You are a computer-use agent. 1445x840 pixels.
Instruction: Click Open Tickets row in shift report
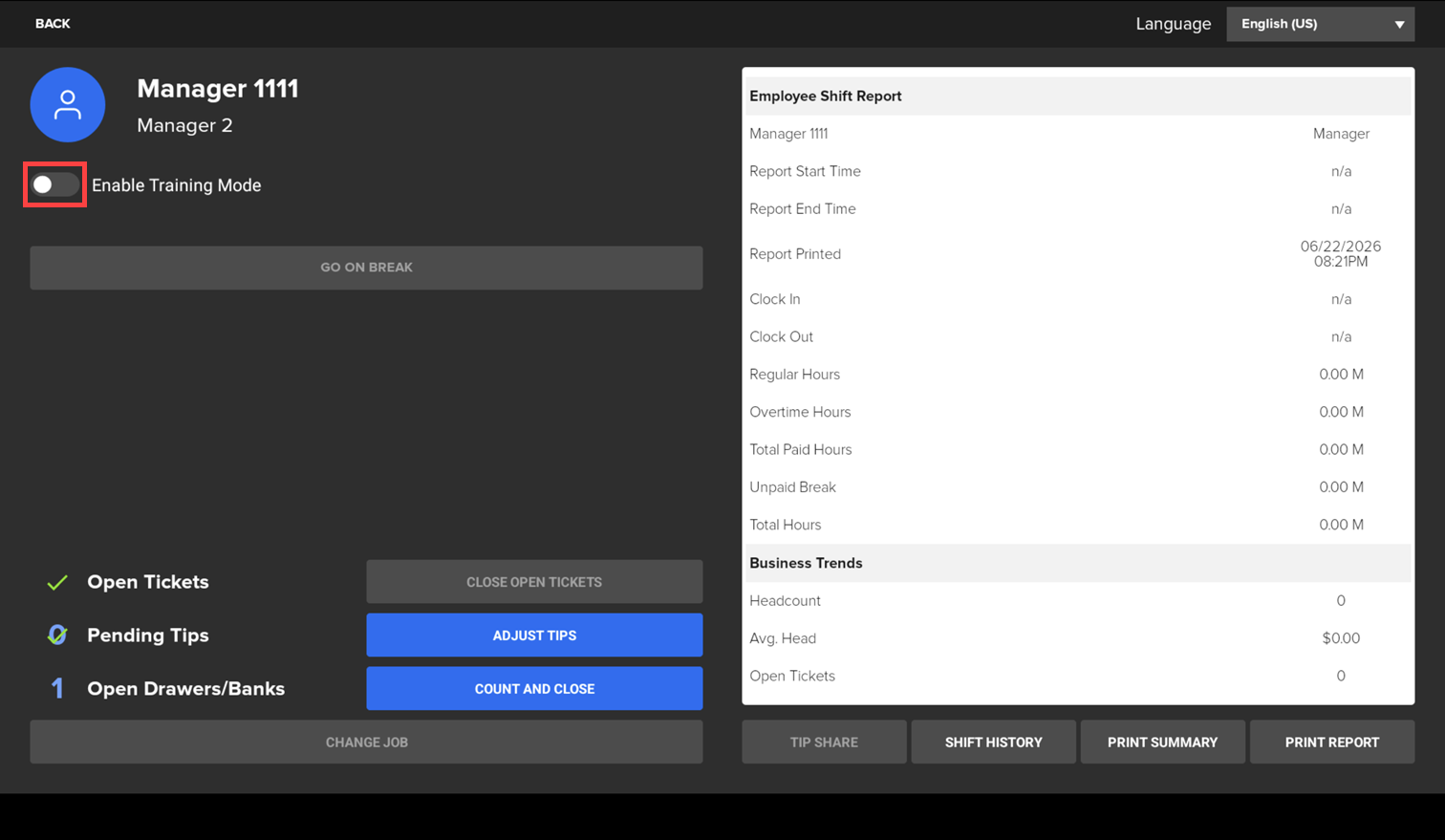coord(1078,676)
